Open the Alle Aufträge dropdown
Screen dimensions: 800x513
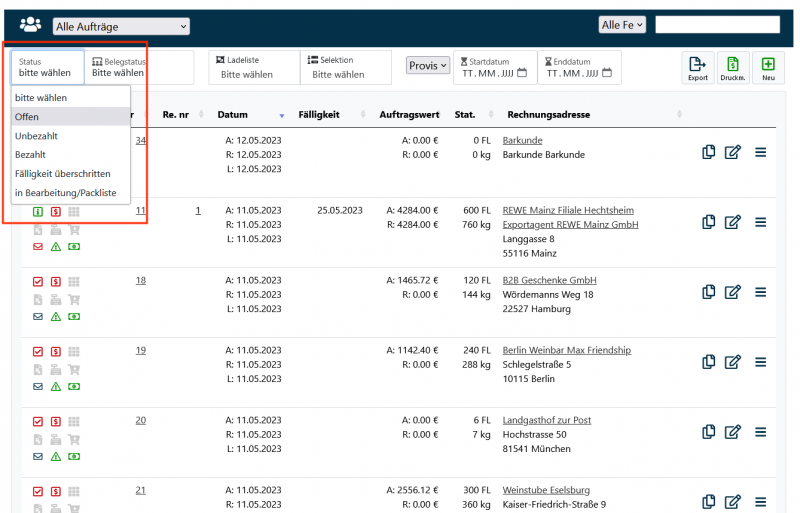[121, 26]
